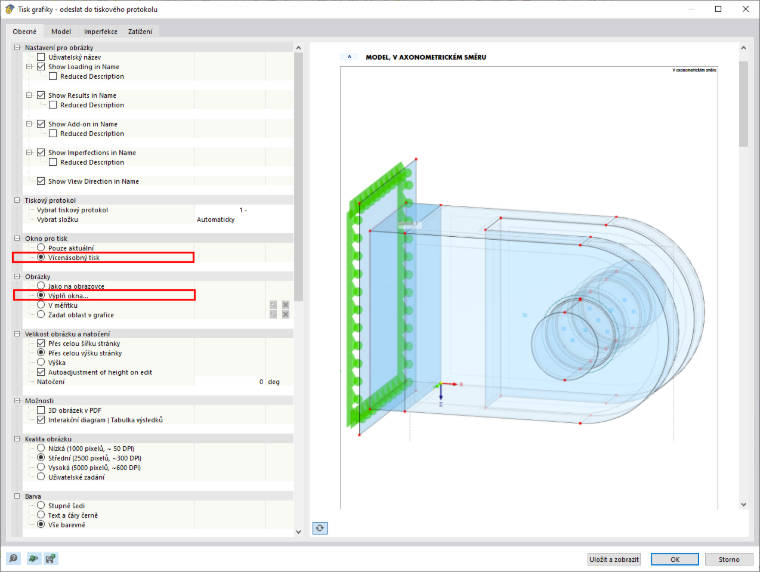Click the delete X icon in the Zadat oblast row
Viewport: 760px width, 572px height.
285,315
